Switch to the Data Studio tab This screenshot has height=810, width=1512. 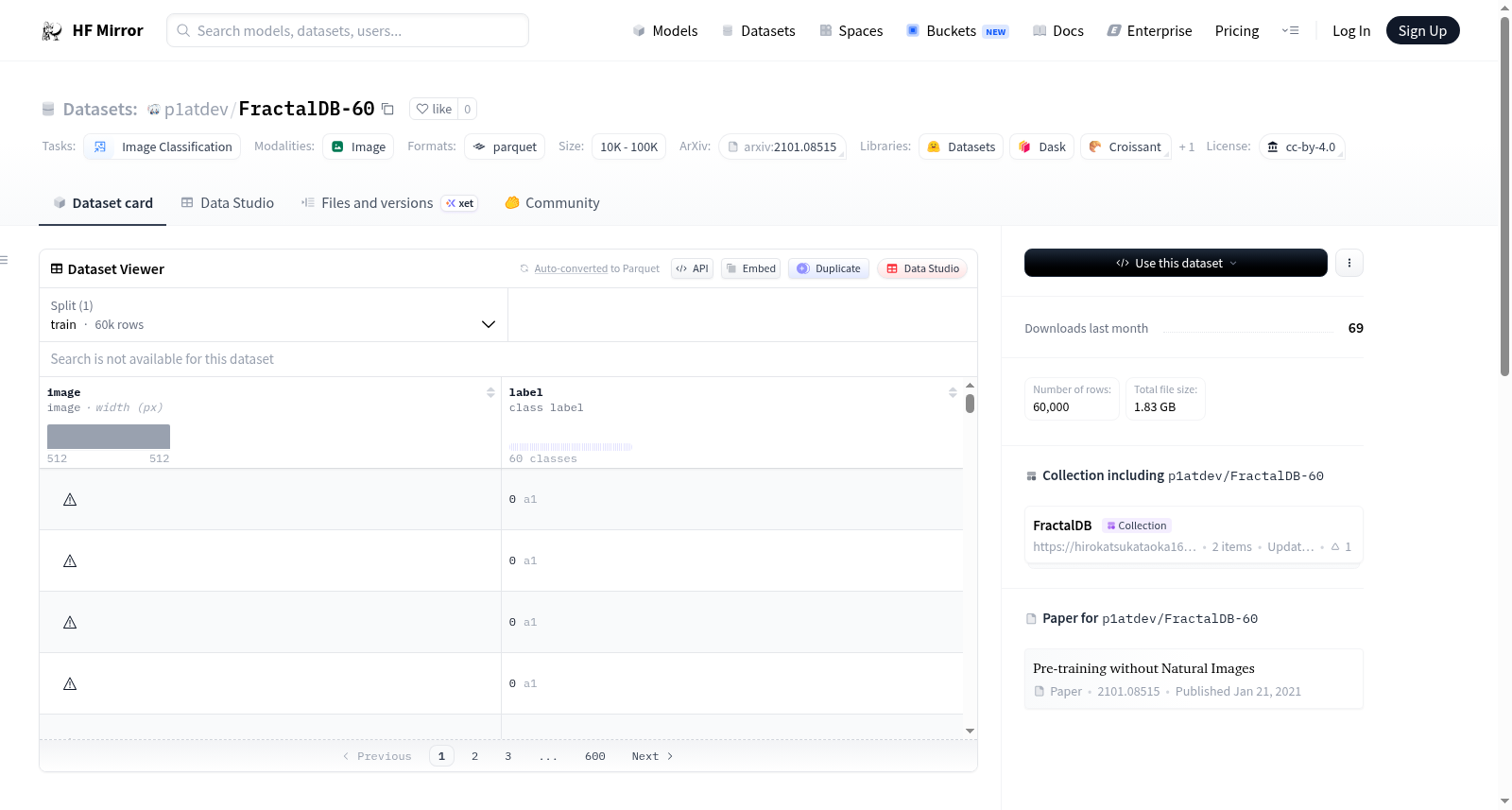pos(228,203)
